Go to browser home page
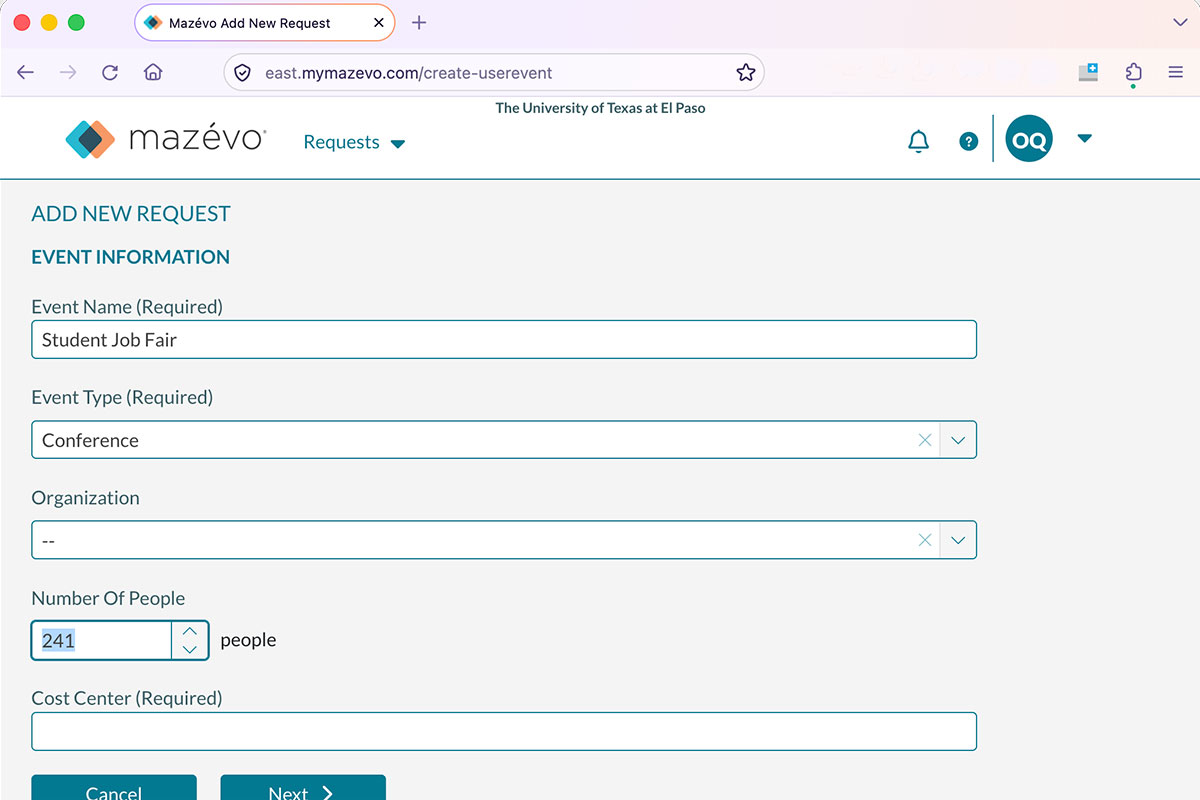 pyautogui.click(x=153, y=72)
